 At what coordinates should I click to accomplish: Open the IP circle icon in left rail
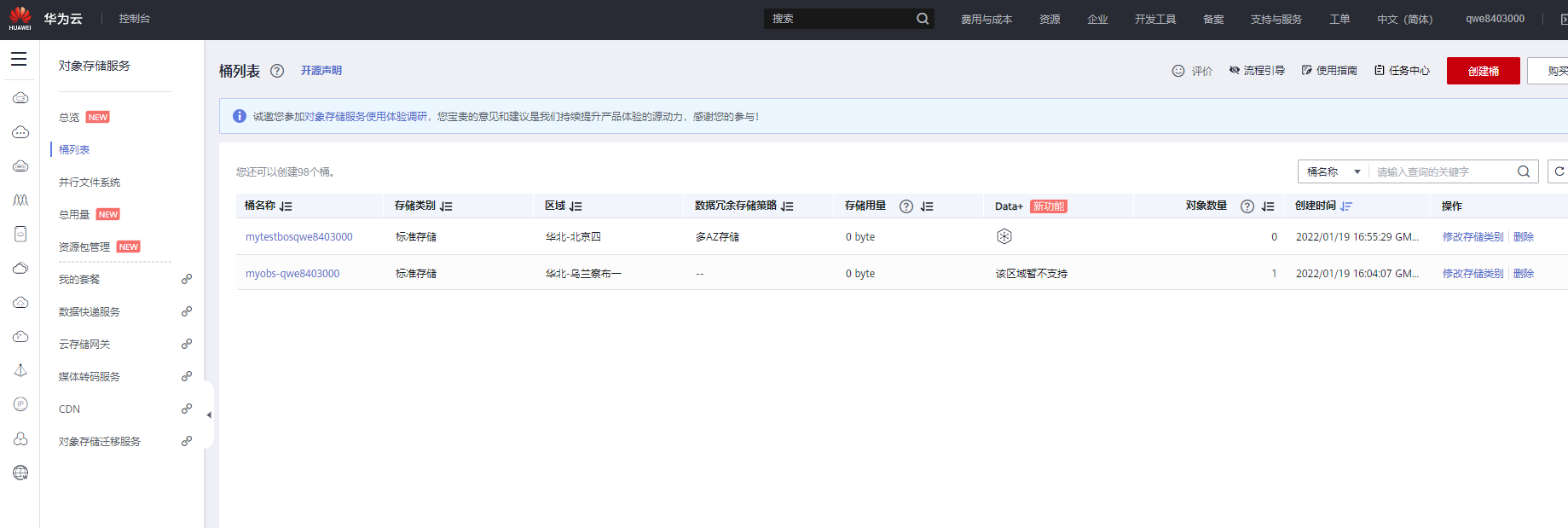pyautogui.click(x=20, y=404)
